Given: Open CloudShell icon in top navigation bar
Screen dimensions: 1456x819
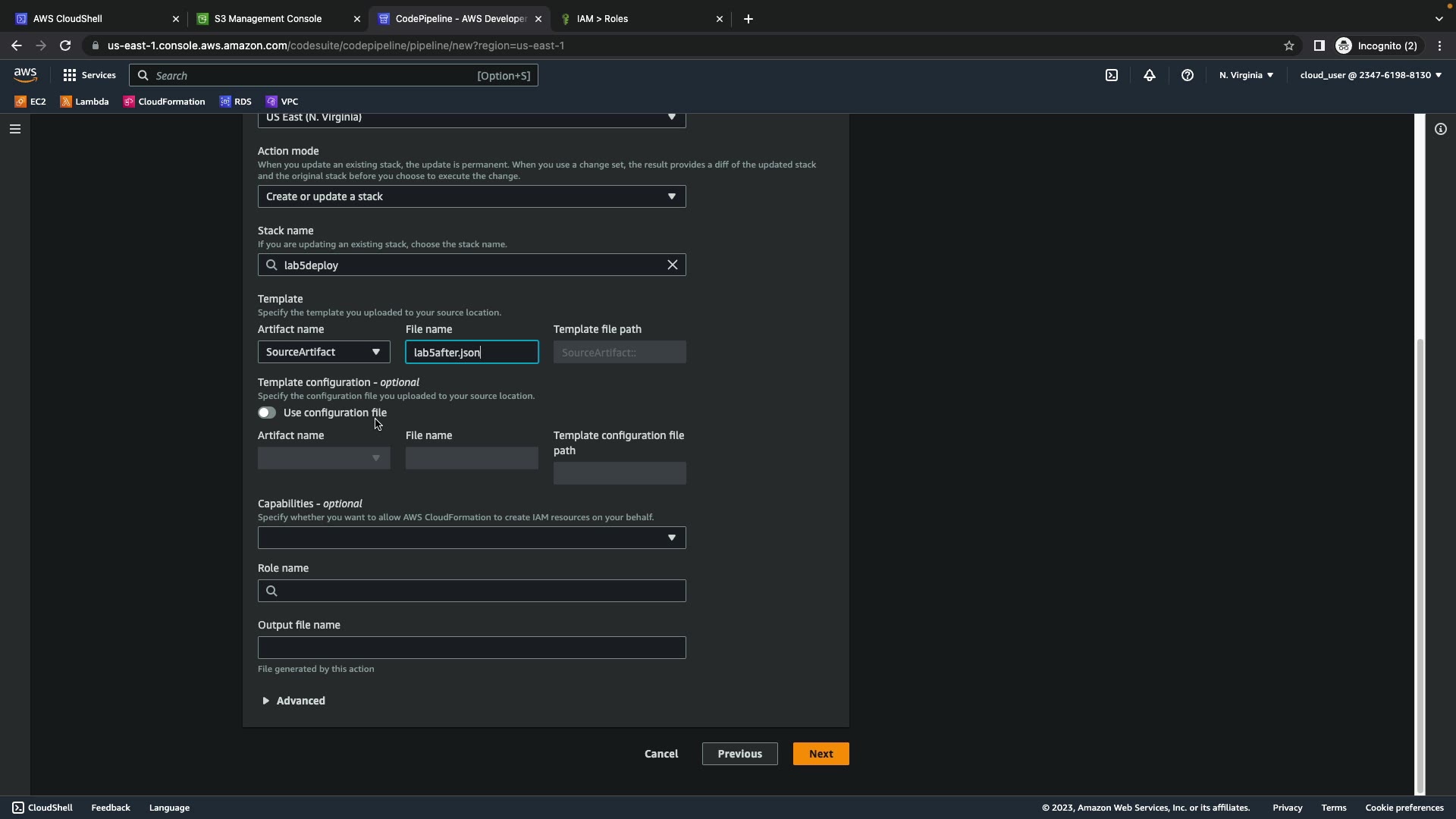Looking at the screenshot, I should pyautogui.click(x=1111, y=75).
